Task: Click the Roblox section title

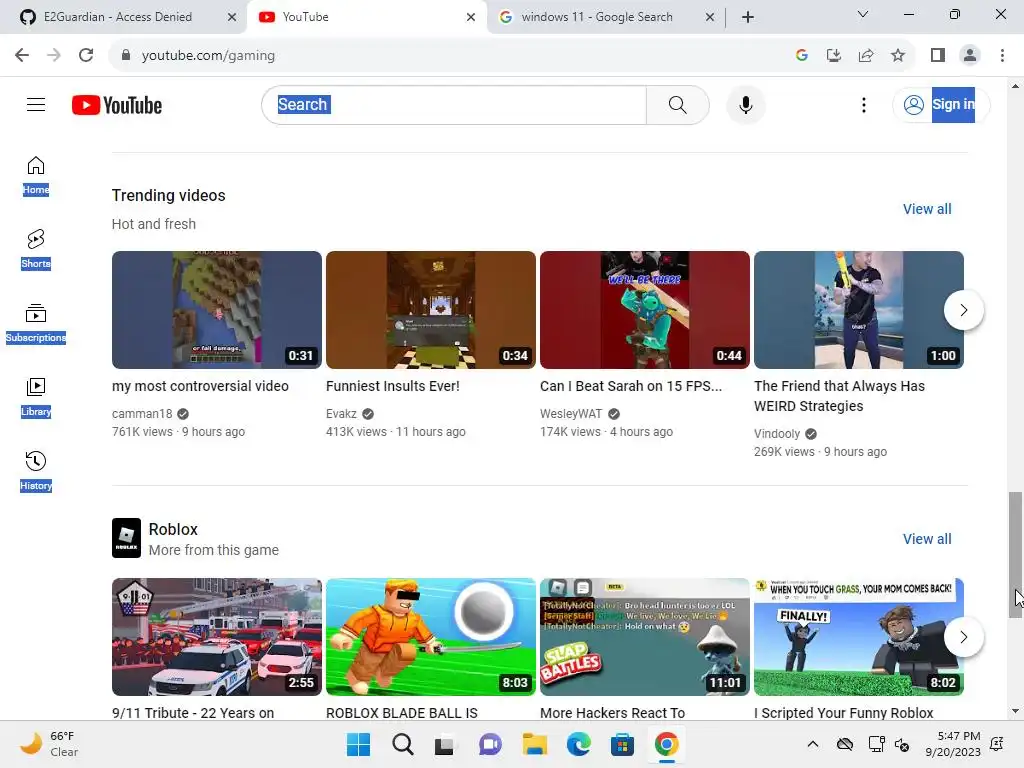Action: click(x=173, y=529)
